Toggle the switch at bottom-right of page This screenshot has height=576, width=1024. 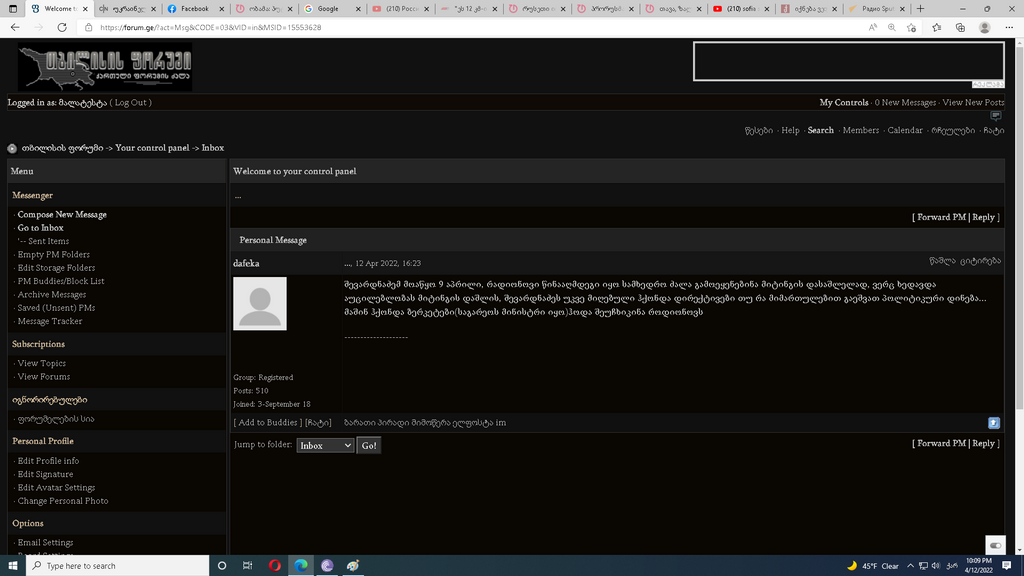(995, 545)
